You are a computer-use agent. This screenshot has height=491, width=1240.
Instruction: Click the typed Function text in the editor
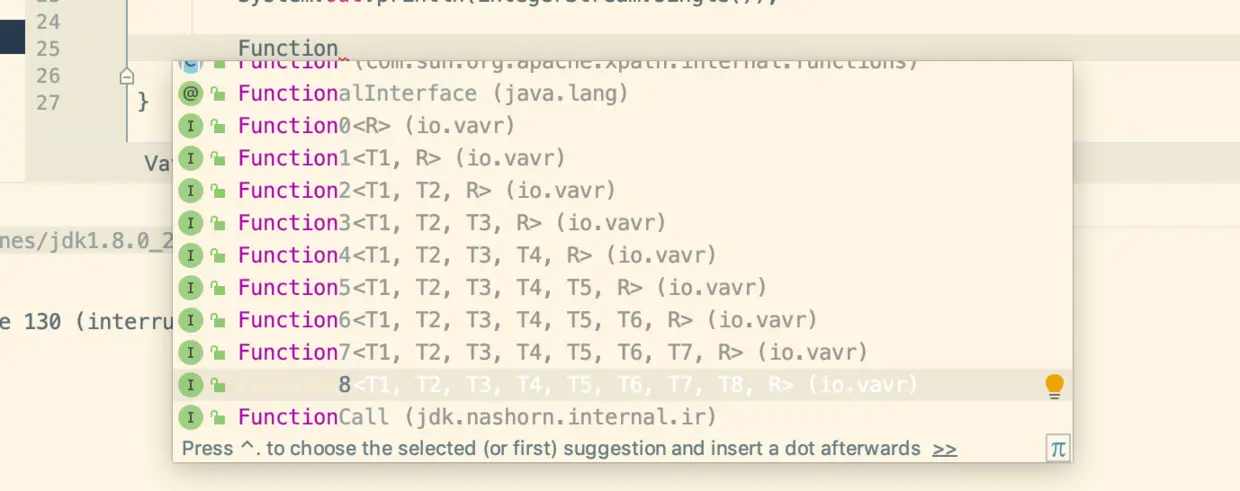pos(288,48)
